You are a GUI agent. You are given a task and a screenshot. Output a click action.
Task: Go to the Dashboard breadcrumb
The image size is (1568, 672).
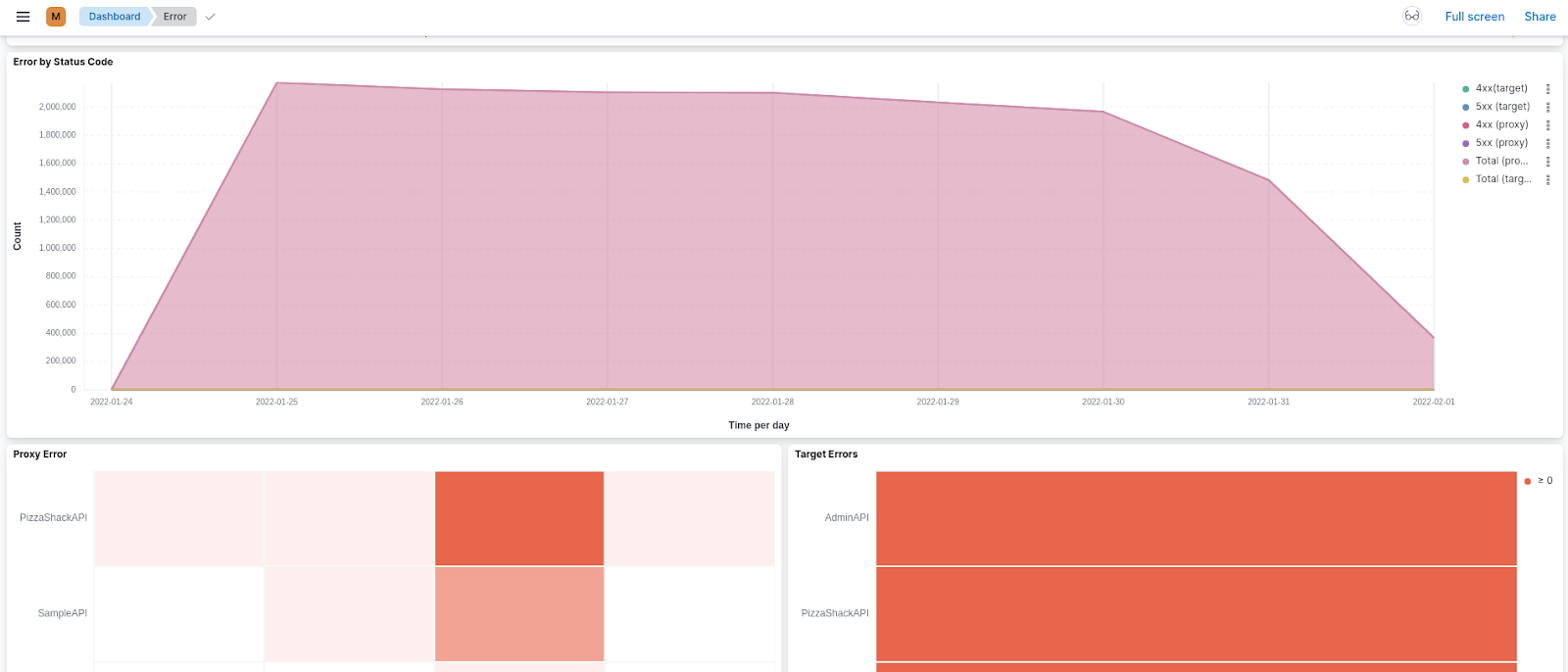(114, 17)
